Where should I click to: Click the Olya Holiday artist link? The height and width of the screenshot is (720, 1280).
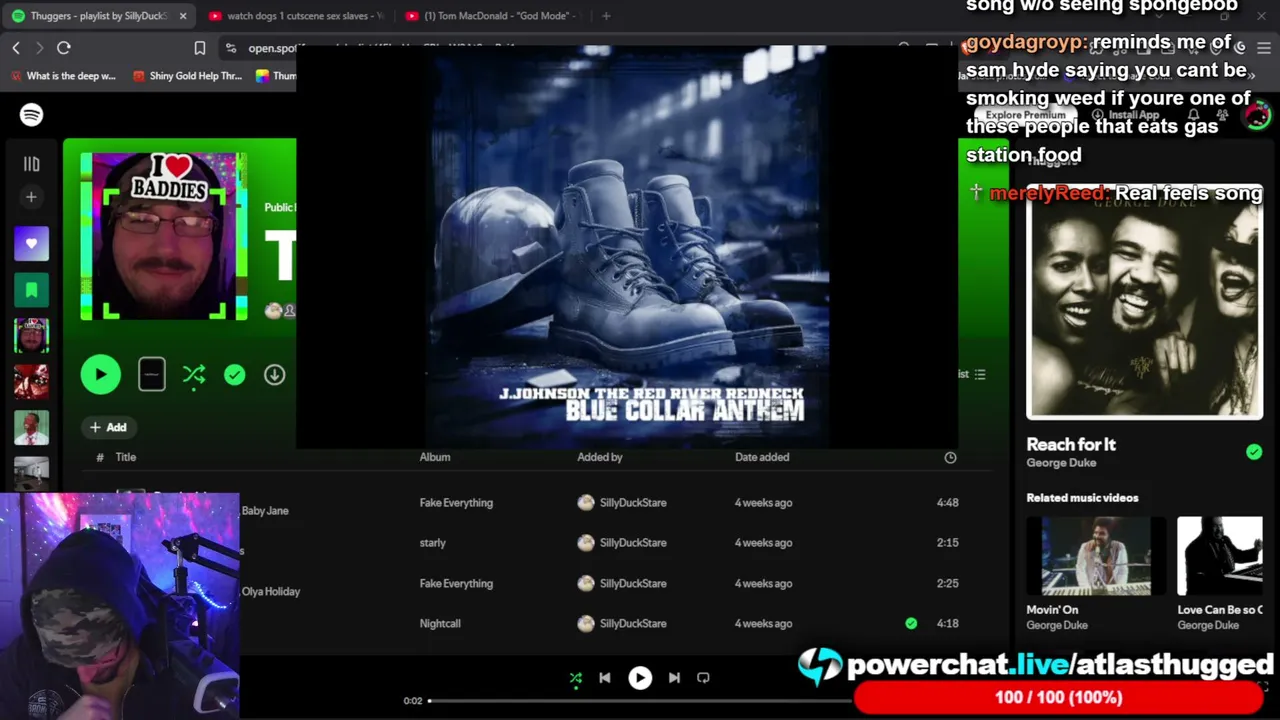click(x=271, y=591)
